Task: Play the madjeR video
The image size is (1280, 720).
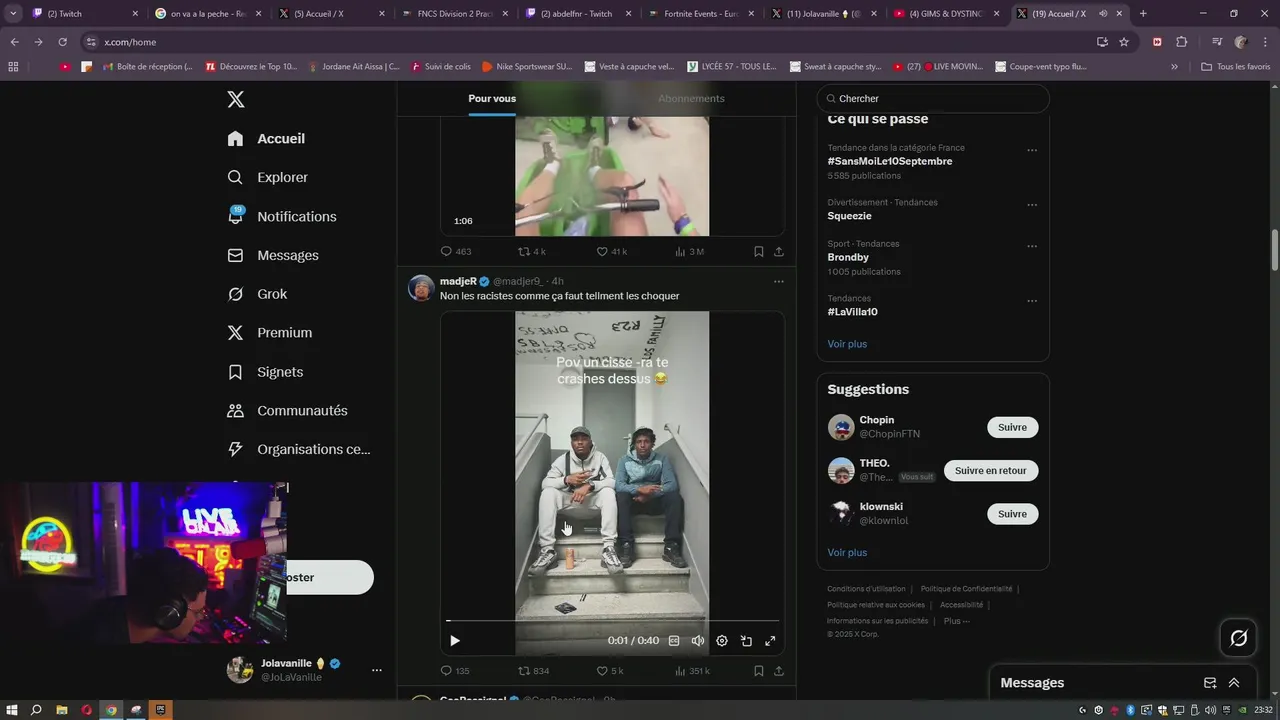Action: pyautogui.click(x=455, y=641)
